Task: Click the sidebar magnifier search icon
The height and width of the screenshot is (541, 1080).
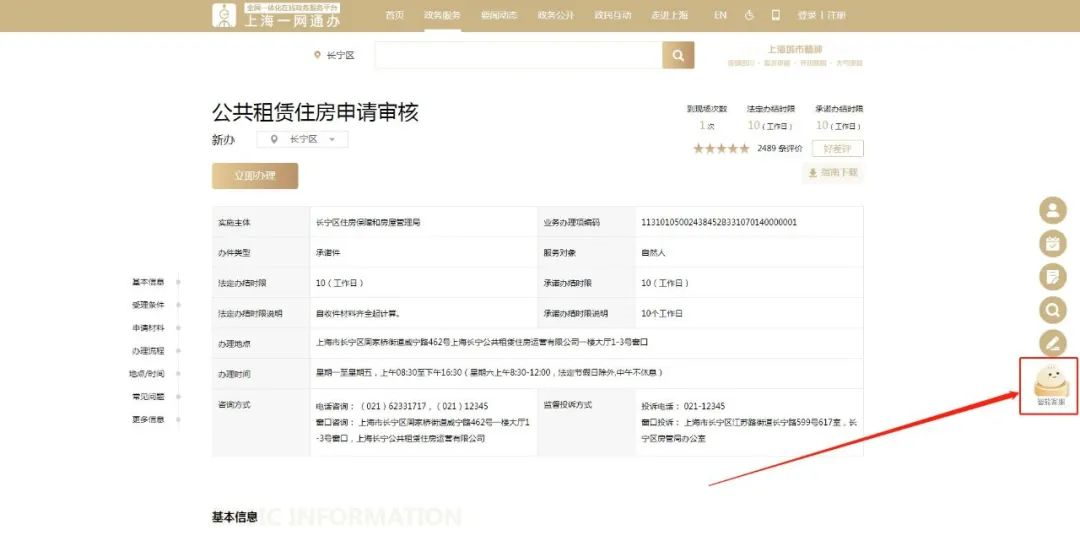Action: (1052, 309)
